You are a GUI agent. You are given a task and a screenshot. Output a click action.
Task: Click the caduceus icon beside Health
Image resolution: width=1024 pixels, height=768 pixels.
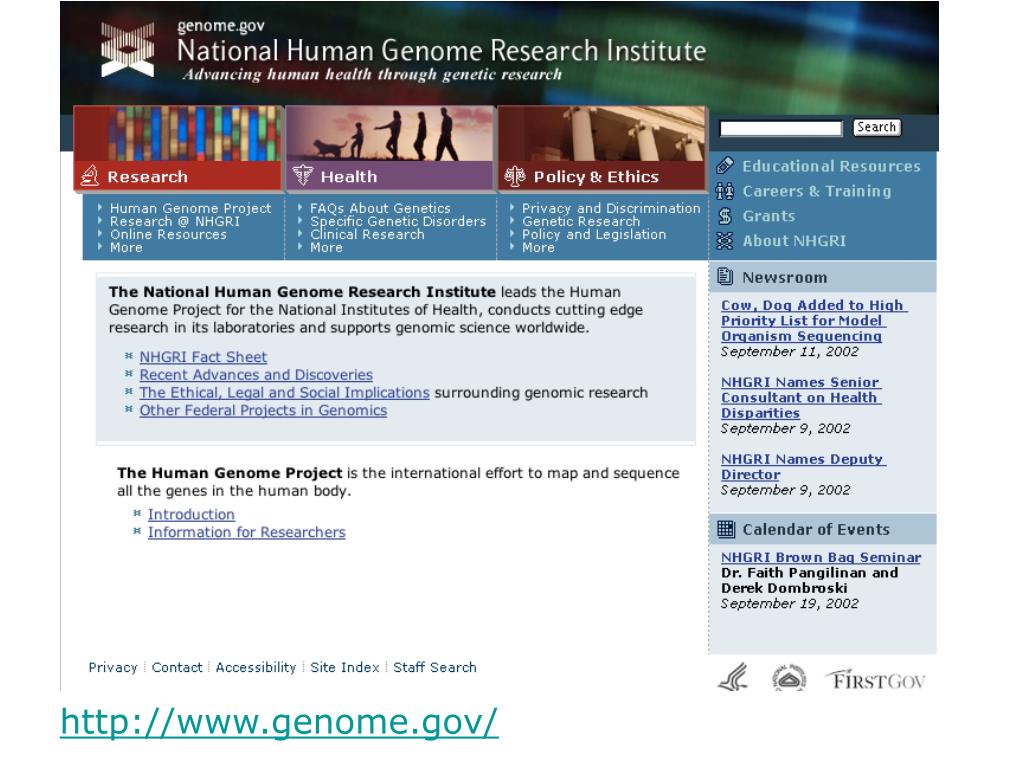tap(302, 176)
